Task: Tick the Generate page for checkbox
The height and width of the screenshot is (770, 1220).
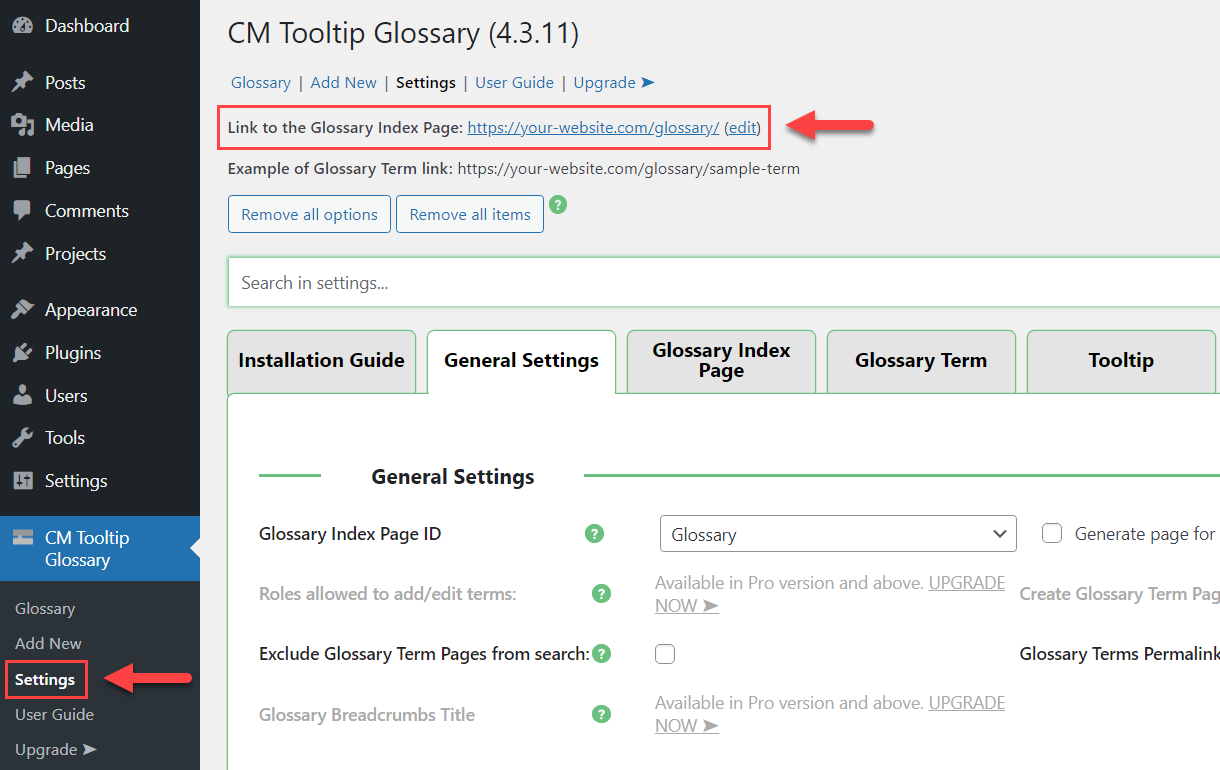Action: coord(1052,534)
